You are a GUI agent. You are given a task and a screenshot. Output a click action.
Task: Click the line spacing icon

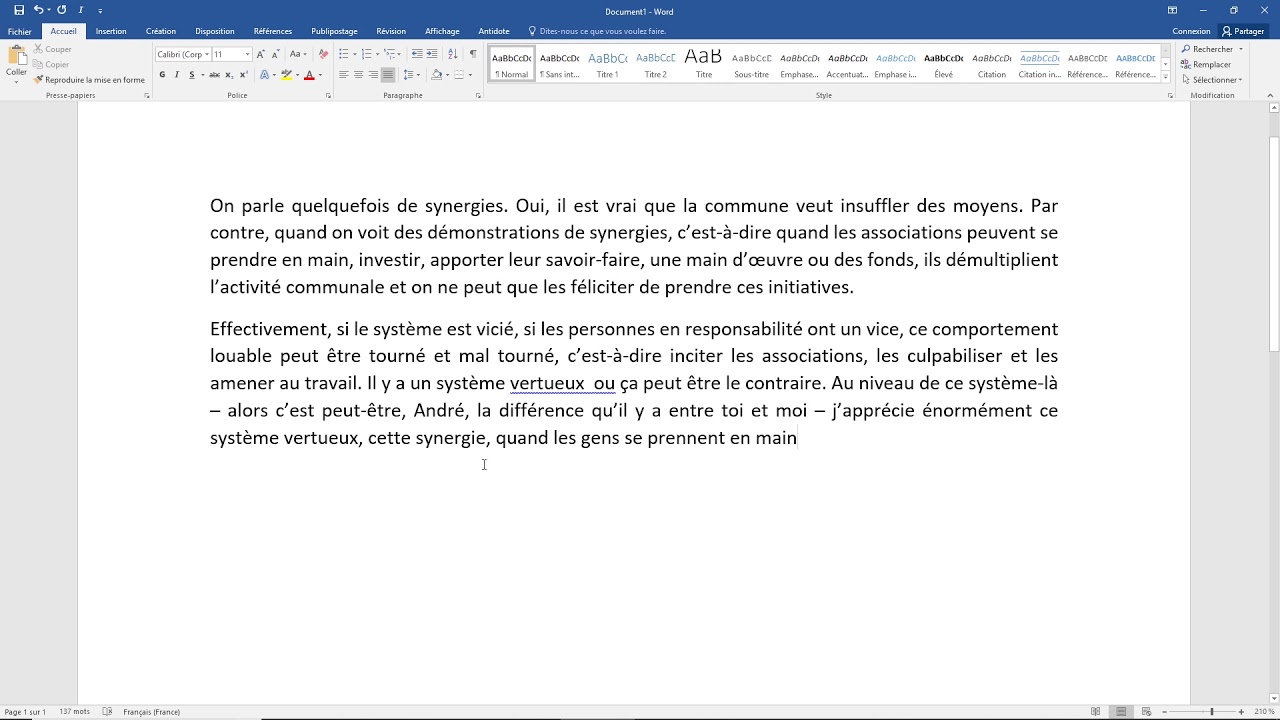tap(409, 75)
